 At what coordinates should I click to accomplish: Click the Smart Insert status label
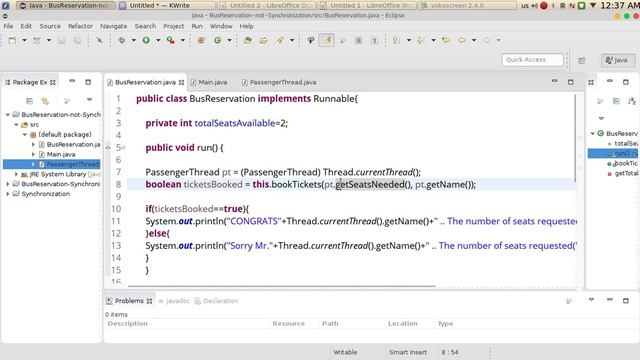[x=408, y=352]
